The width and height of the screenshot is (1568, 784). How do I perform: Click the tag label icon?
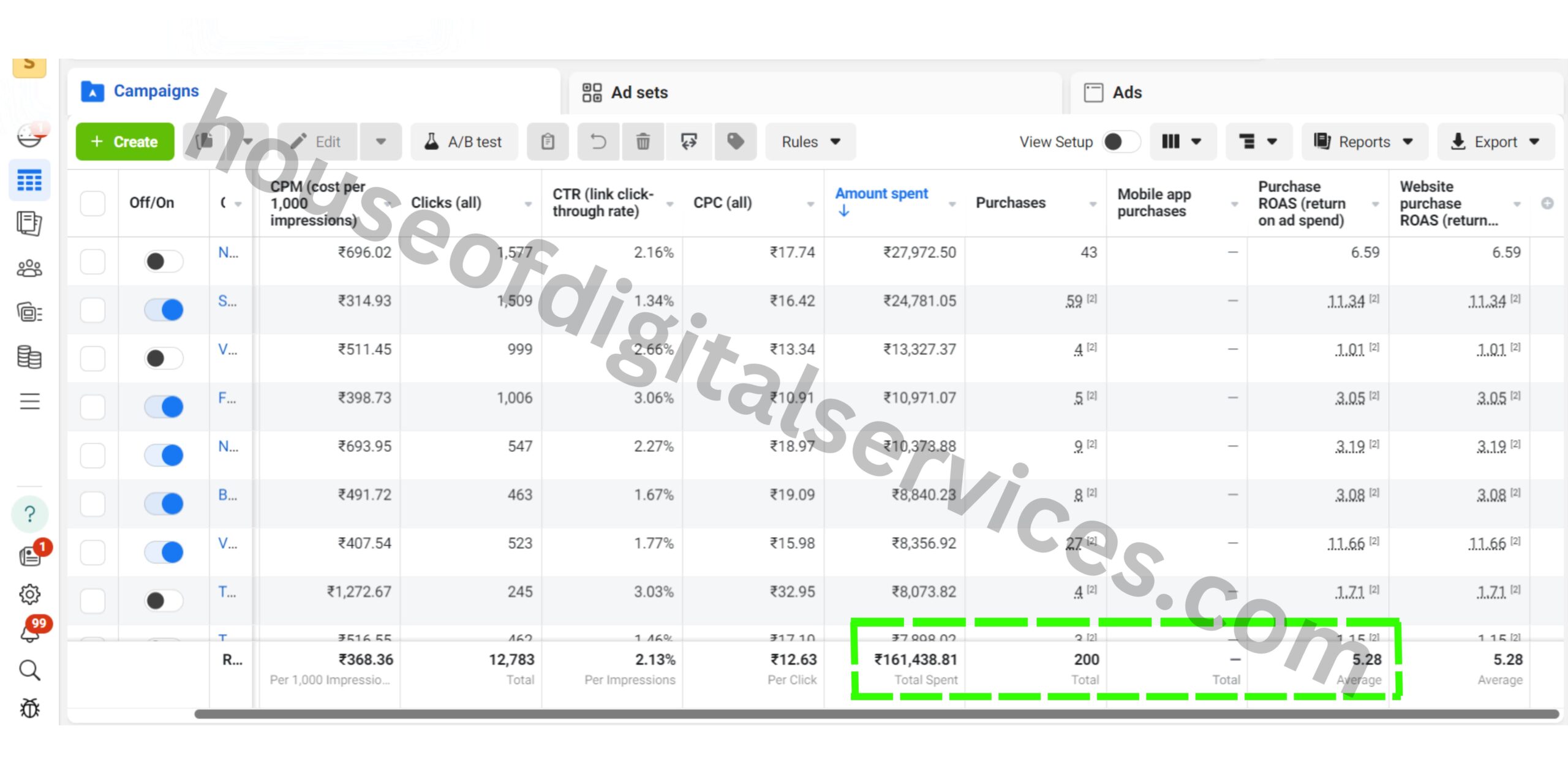click(x=736, y=141)
